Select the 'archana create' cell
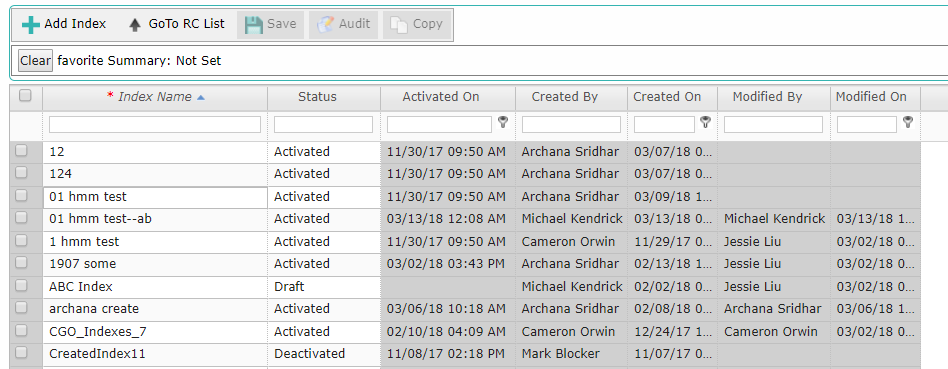Viewport: 948px width, 369px height. (155, 309)
